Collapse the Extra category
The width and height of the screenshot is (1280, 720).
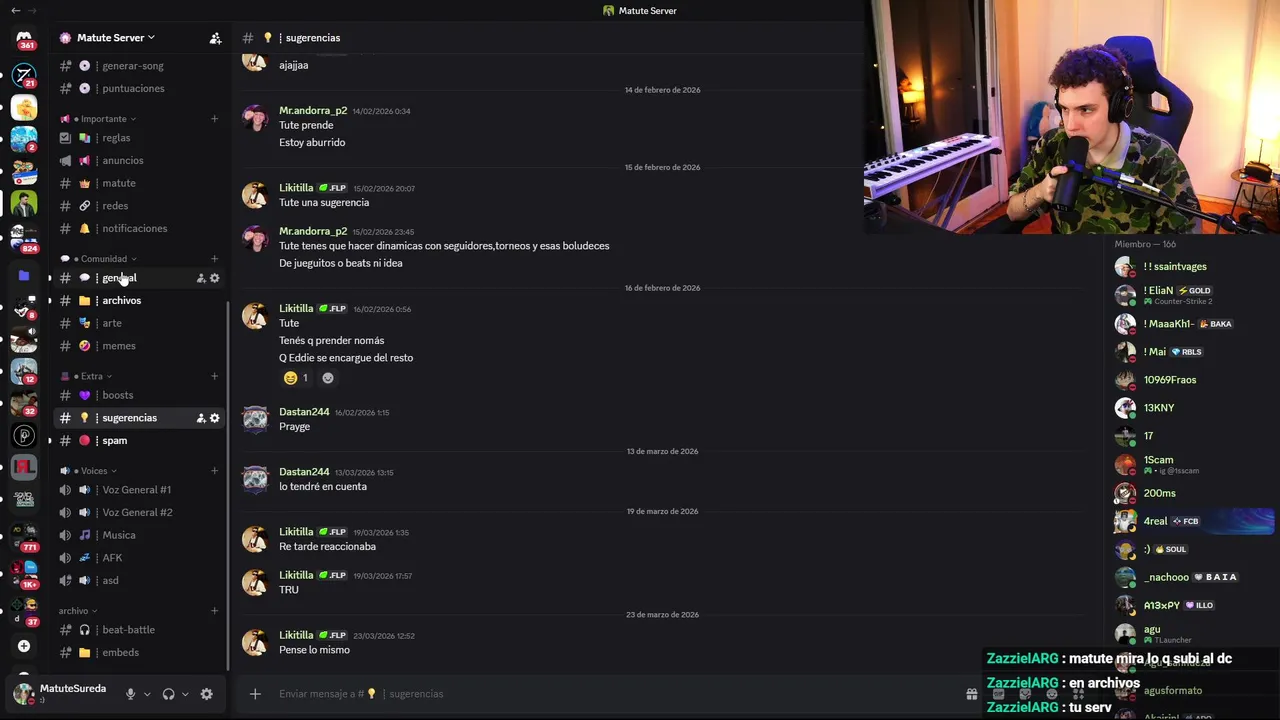(92, 377)
